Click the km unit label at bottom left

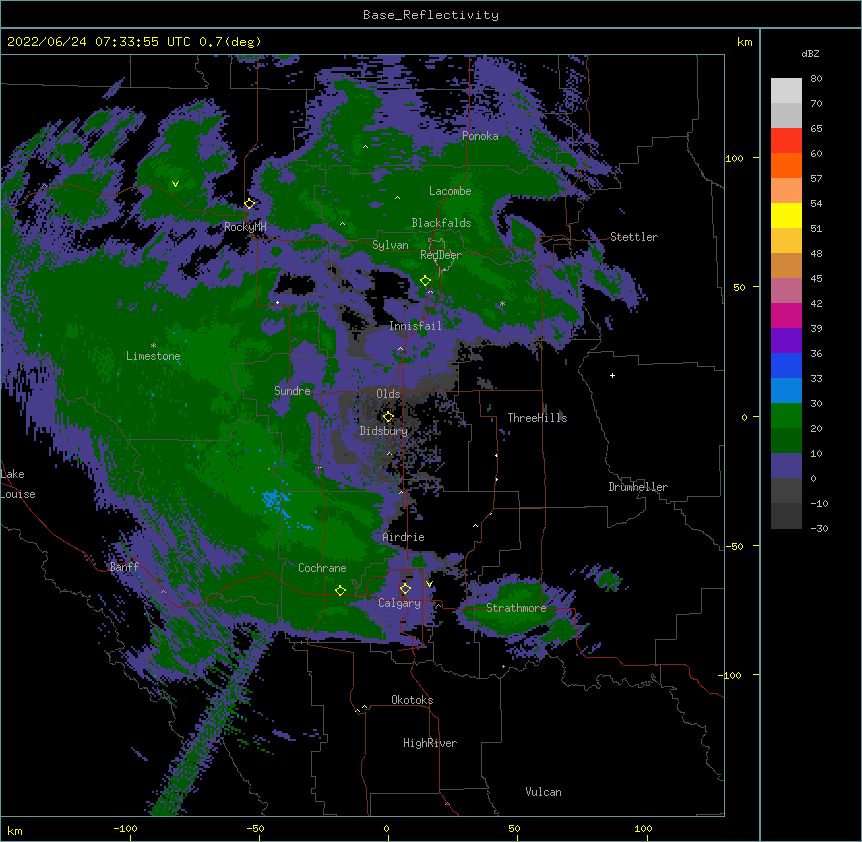click(x=15, y=830)
